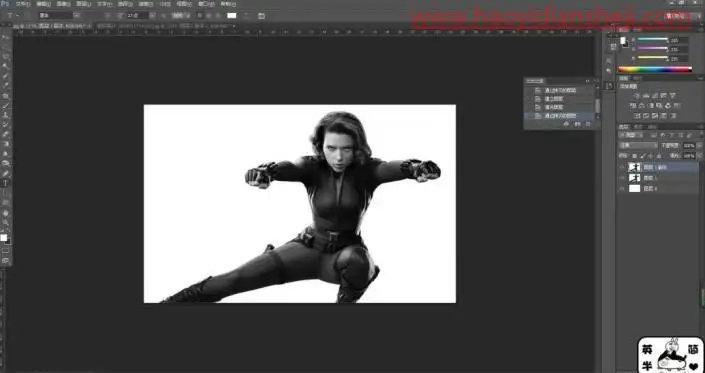The width and height of the screenshot is (705, 373).
Task: Add a Threshold adjustment
Action: click(655, 116)
